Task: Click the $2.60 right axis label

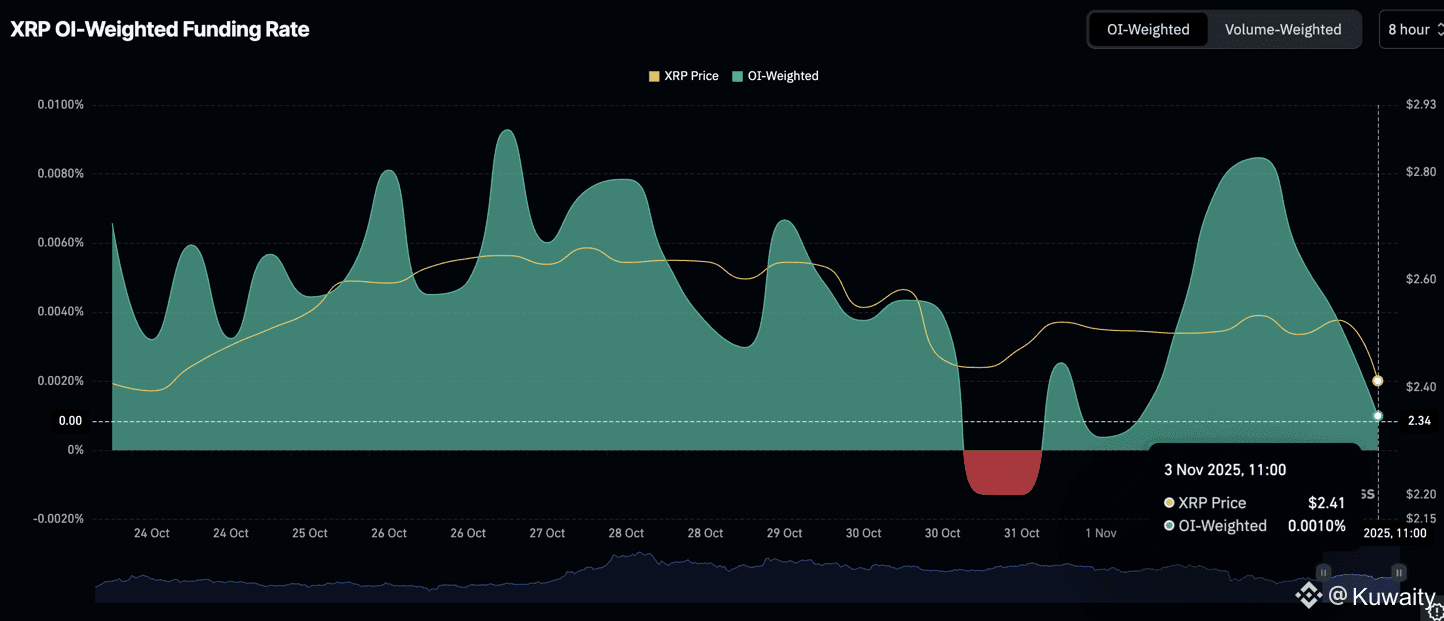Action: [1421, 280]
